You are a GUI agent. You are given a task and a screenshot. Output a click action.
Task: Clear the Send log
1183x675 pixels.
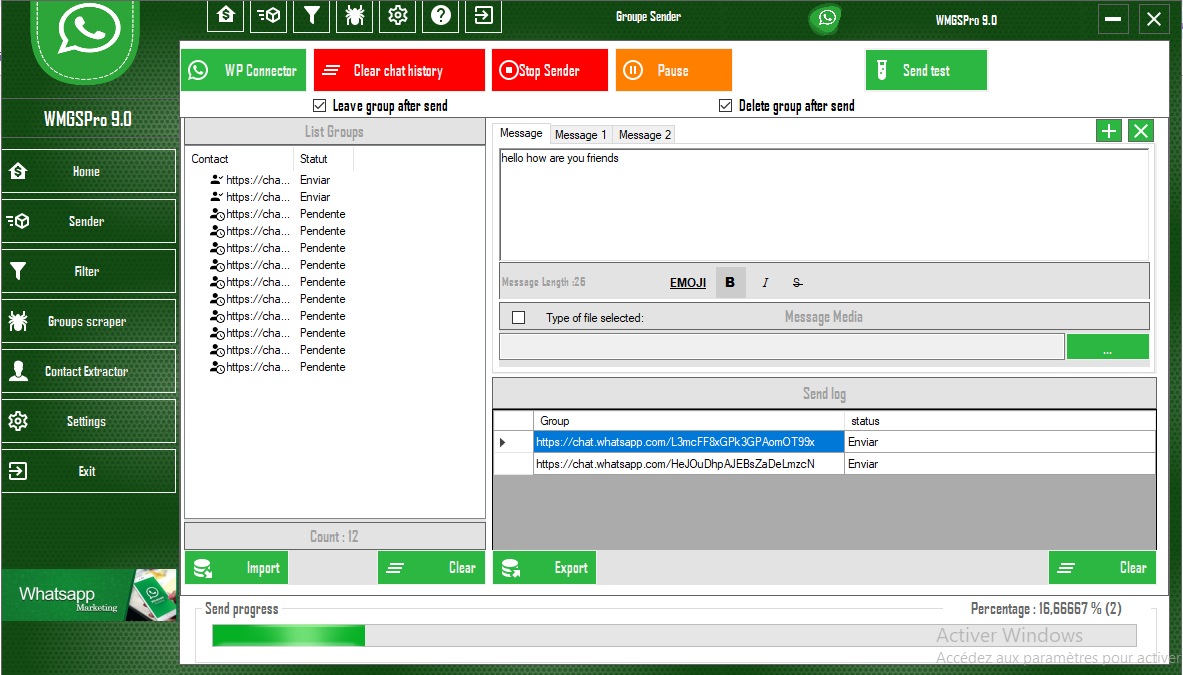(1102, 568)
